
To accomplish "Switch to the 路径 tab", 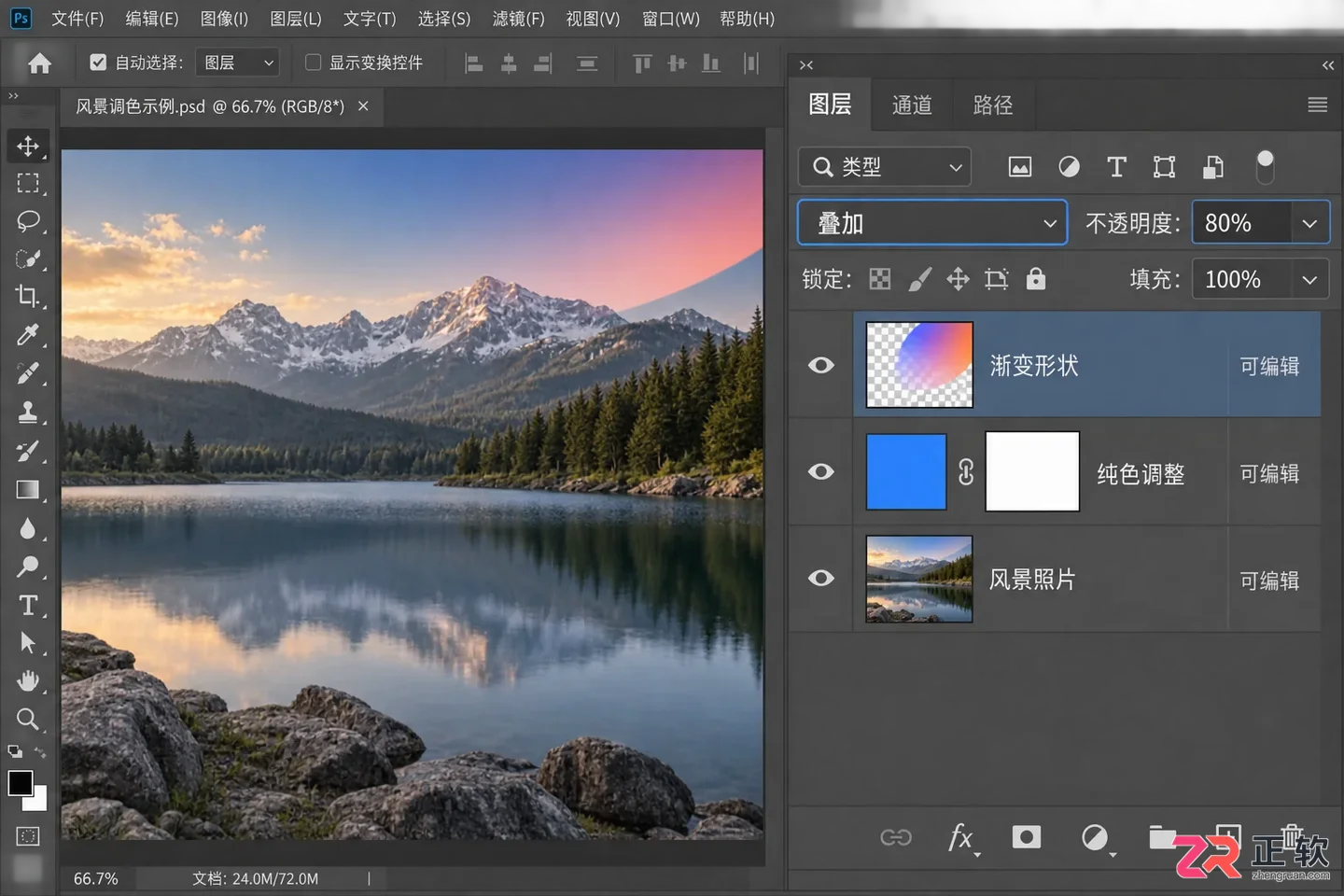I will point(993,105).
